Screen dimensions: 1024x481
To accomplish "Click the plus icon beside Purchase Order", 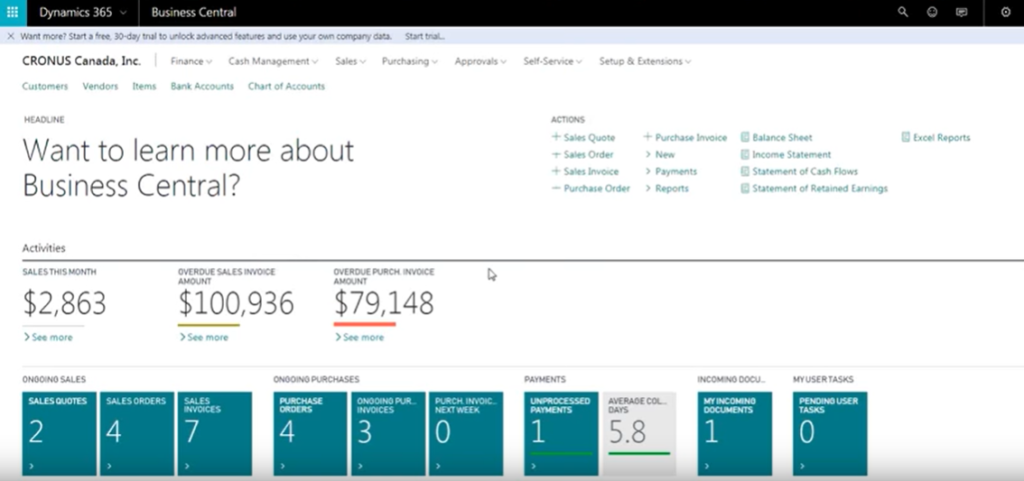I will [x=556, y=188].
